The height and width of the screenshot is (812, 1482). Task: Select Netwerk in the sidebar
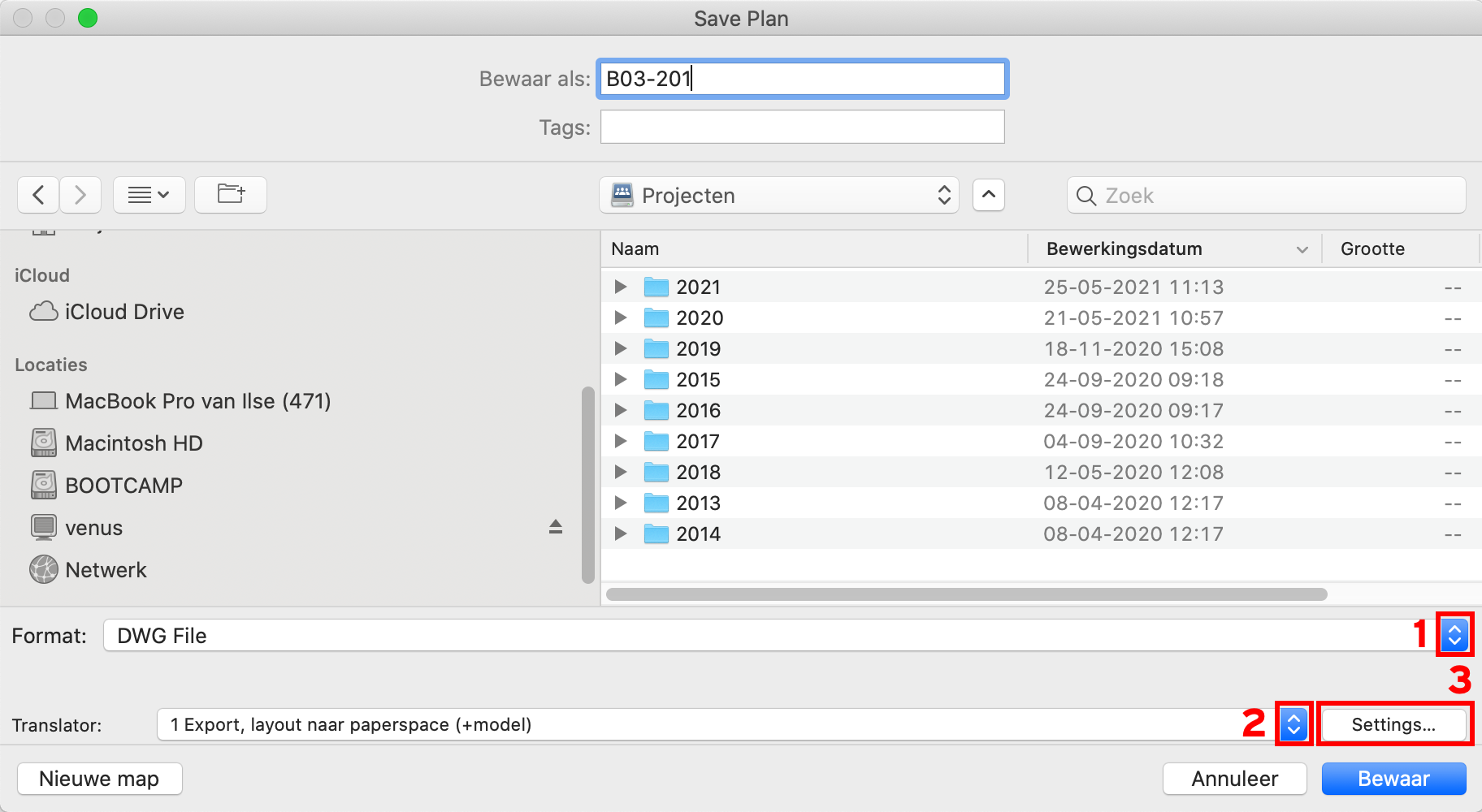(x=106, y=570)
